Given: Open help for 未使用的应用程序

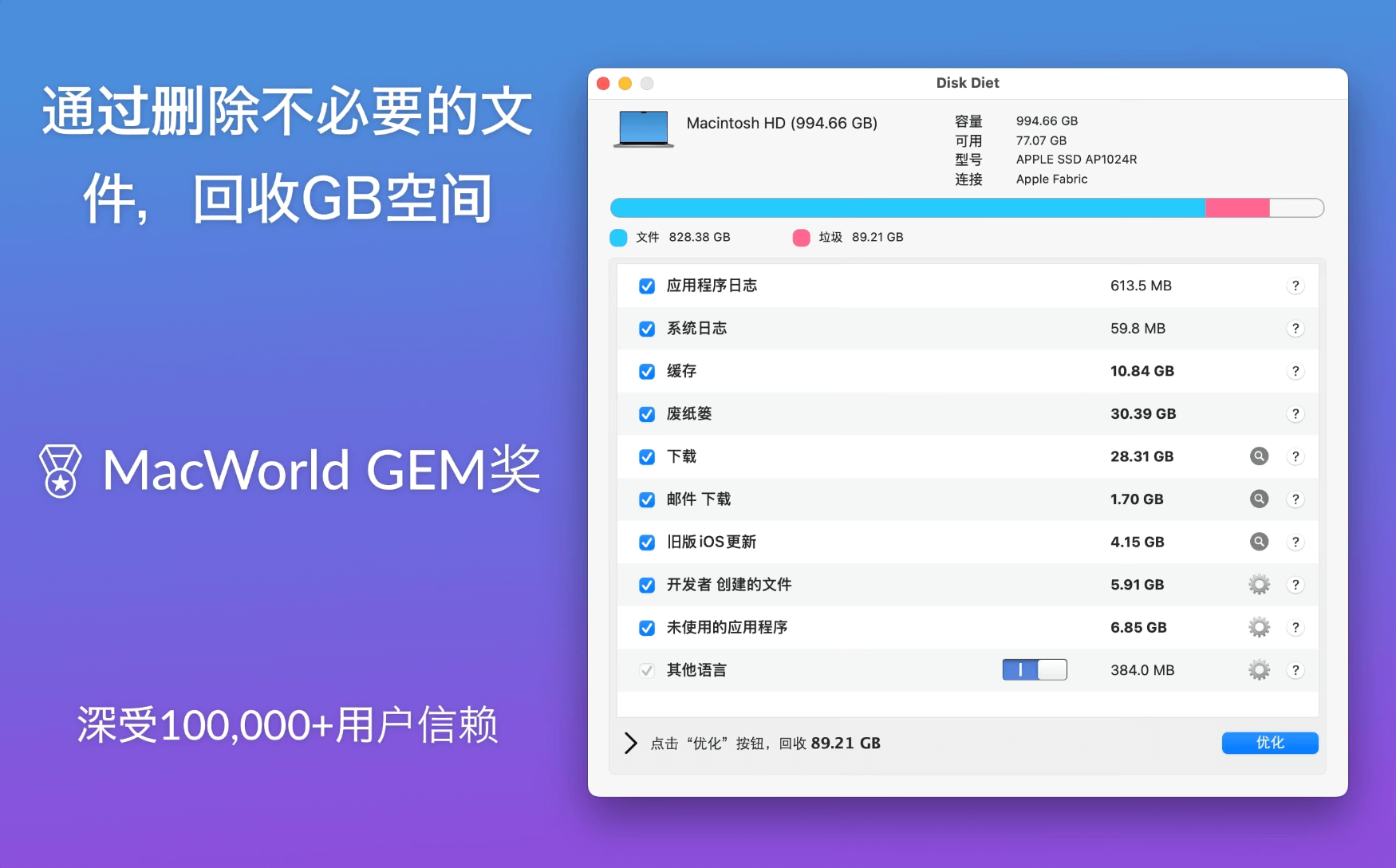Looking at the screenshot, I should point(1296,627).
